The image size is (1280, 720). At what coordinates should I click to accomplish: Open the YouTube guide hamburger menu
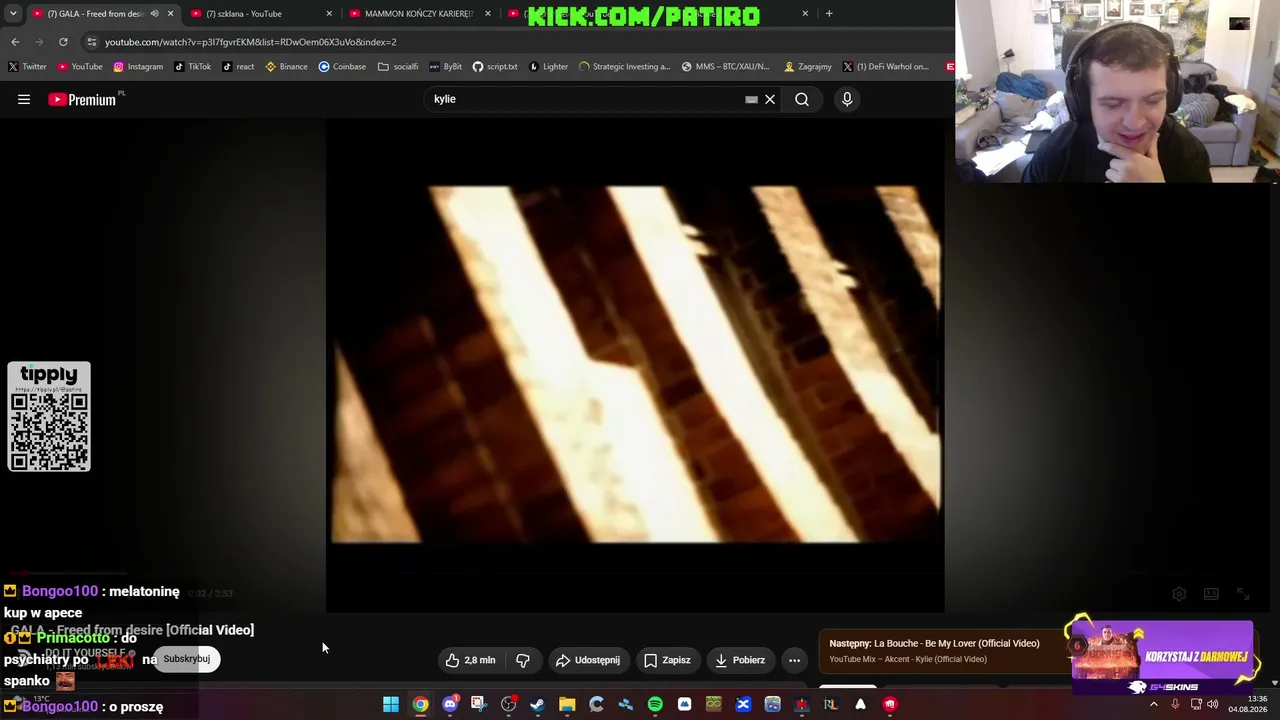pyautogui.click(x=24, y=99)
